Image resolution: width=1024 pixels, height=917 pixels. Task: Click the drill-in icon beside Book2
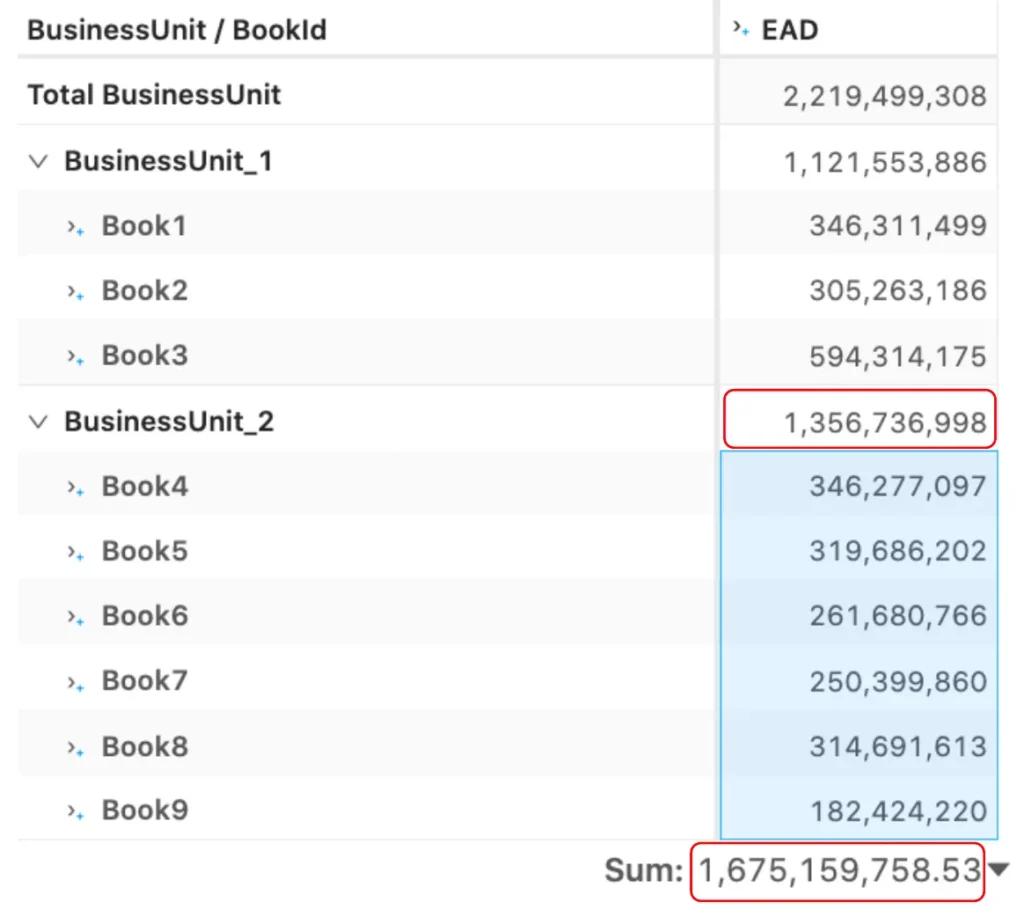pyautogui.click(x=76, y=293)
